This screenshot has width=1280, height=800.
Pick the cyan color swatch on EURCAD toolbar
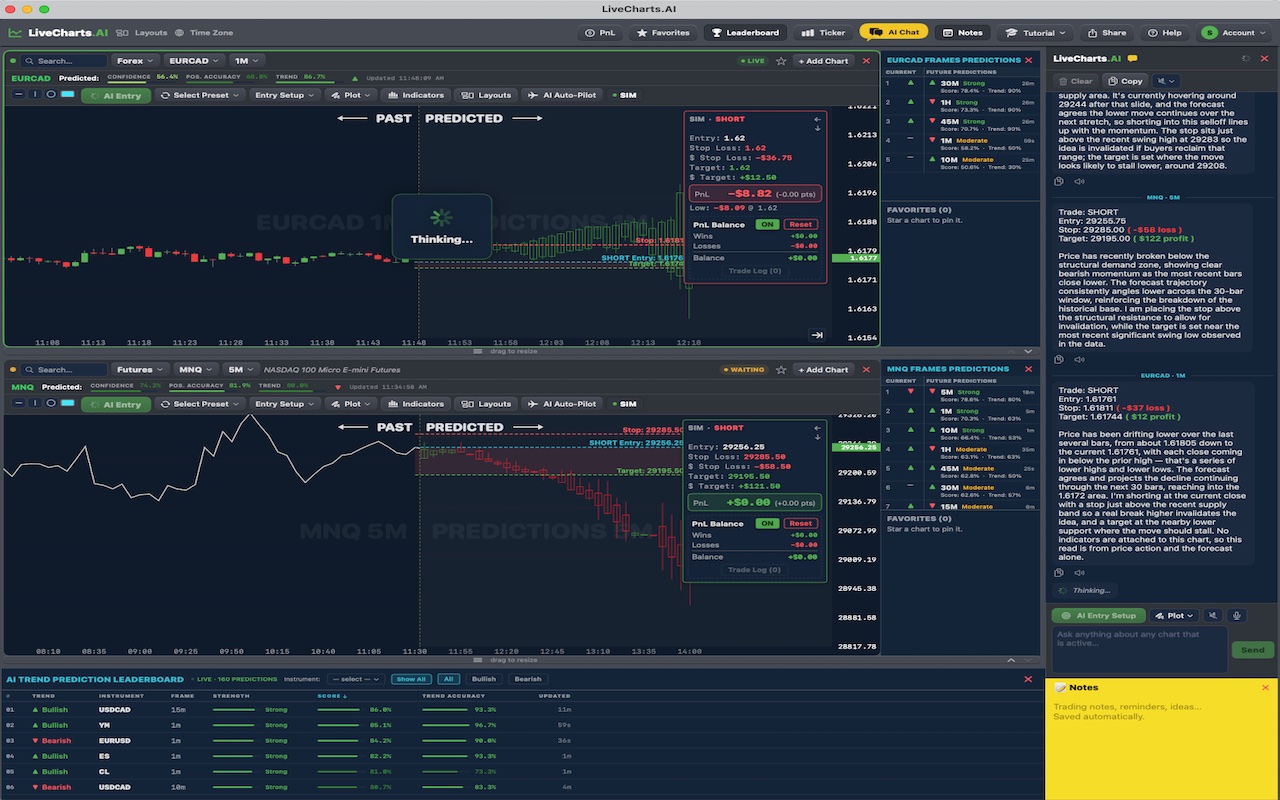pyautogui.click(x=67, y=95)
